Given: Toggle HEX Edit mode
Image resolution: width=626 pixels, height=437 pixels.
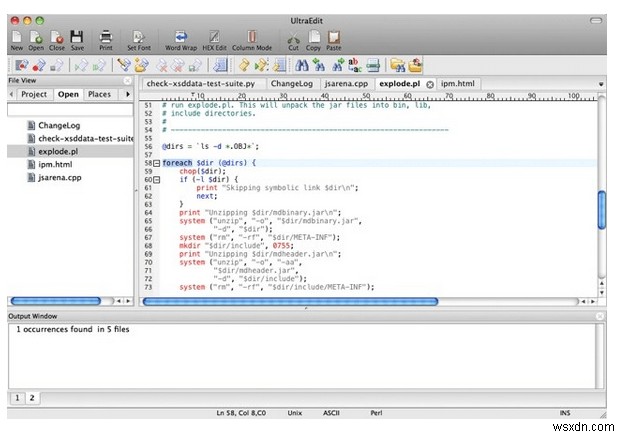Looking at the screenshot, I should [x=212, y=37].
